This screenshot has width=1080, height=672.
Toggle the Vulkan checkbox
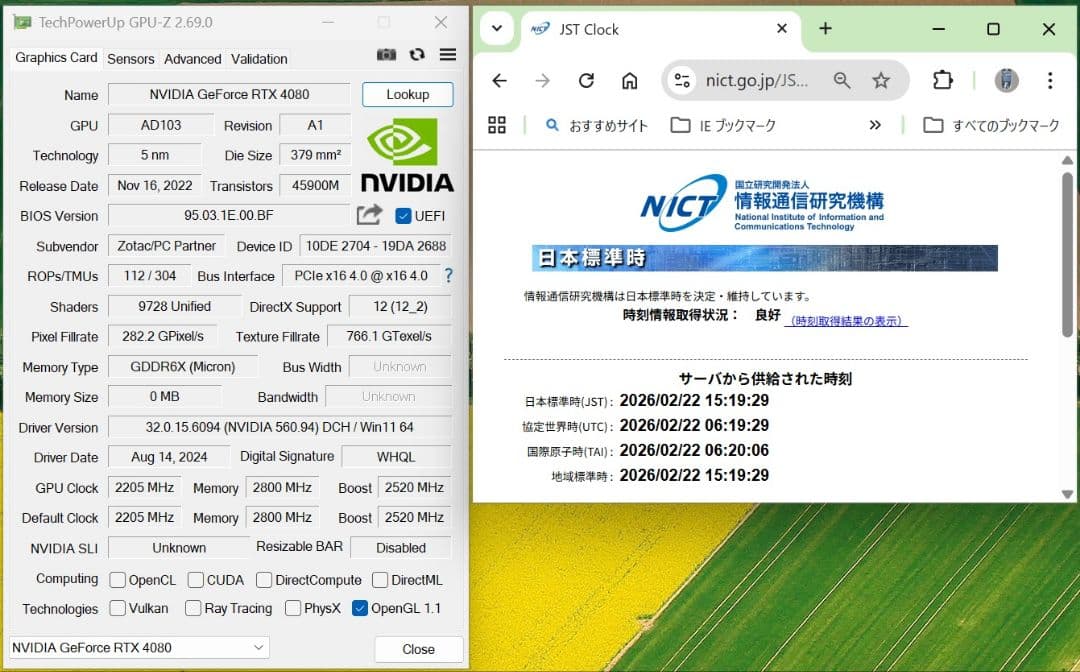118,608
